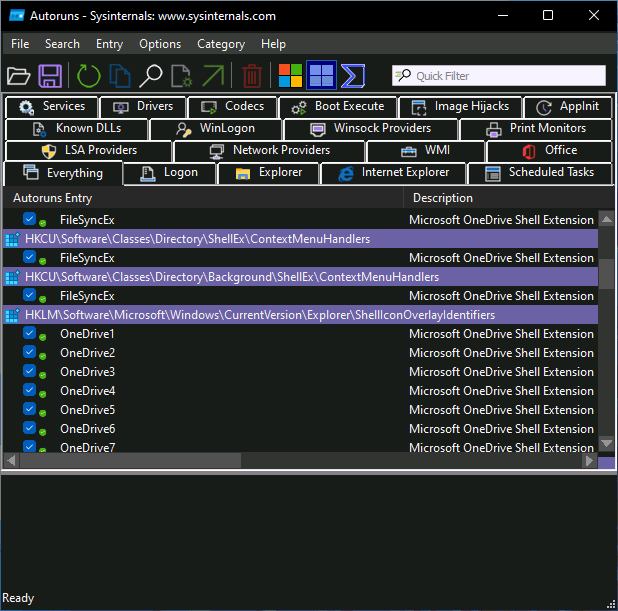618x611 pixels.
Task: Switch to the Winsock Providers tab
Action: click(x=370, y=129)
